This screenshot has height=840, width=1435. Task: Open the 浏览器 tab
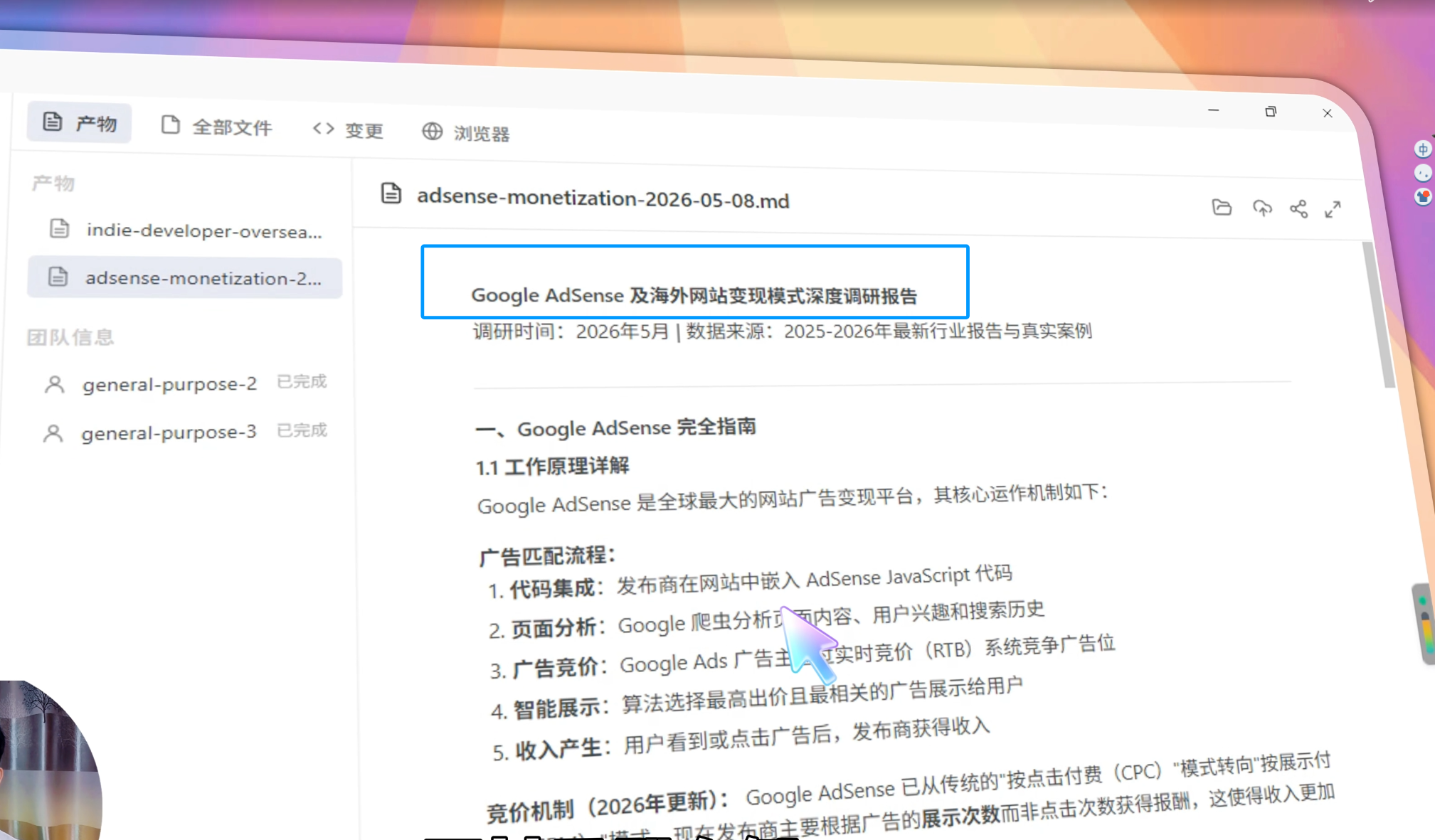[466, 132]
